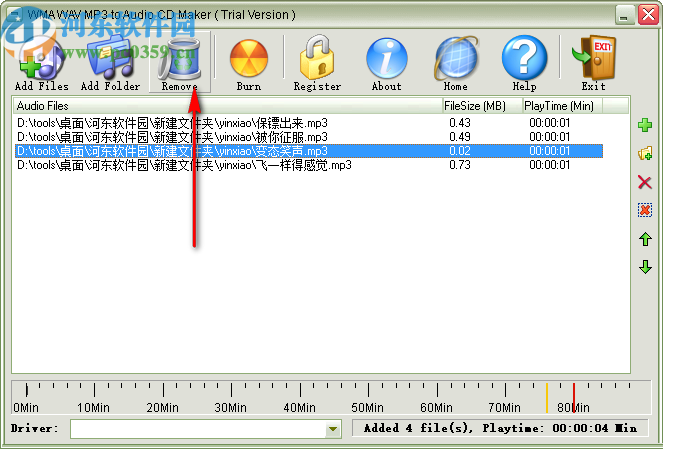Move selected file up with green arrow
The height and width of the screenshot is (449, 673).
[x=645, y=239]
